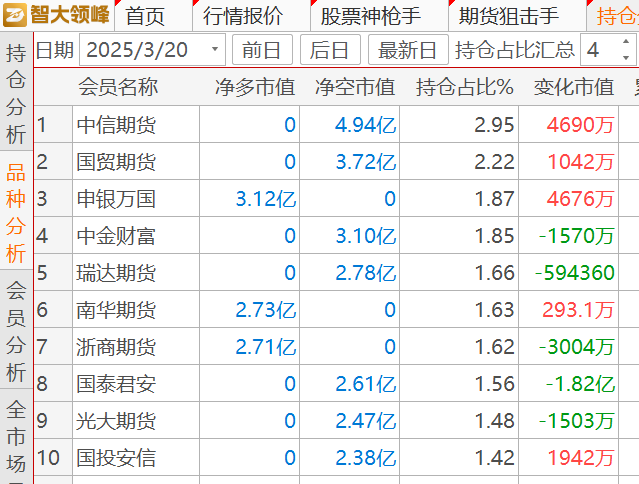The image size is (639, 484).
Task: Click the -3004万 change value
Action: pyautogui.click(x=576, y=347)
